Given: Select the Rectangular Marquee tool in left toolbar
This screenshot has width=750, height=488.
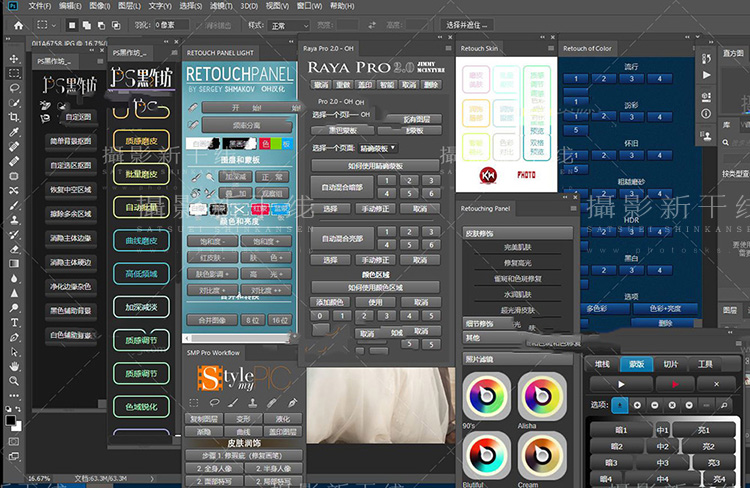Looking at the screenshot, I should (x=14, y=73).
